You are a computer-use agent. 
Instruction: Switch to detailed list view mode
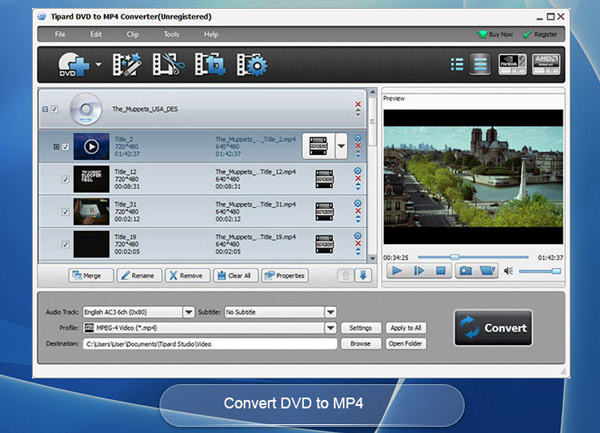[x=480, y=64]
